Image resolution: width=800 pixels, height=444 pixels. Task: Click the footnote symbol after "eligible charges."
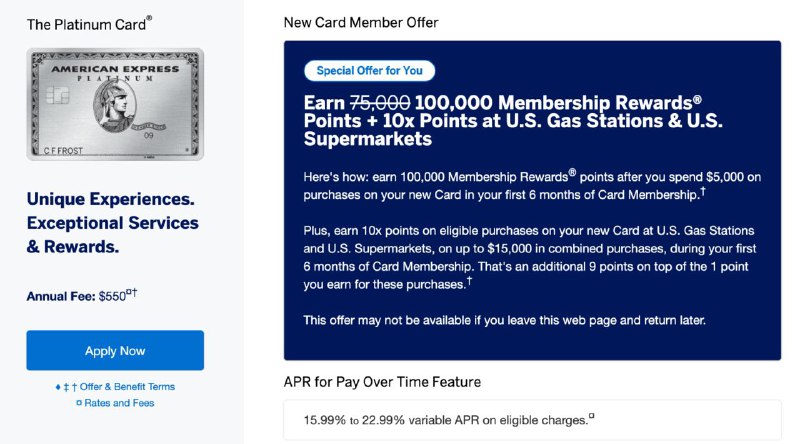coord(592,417)
